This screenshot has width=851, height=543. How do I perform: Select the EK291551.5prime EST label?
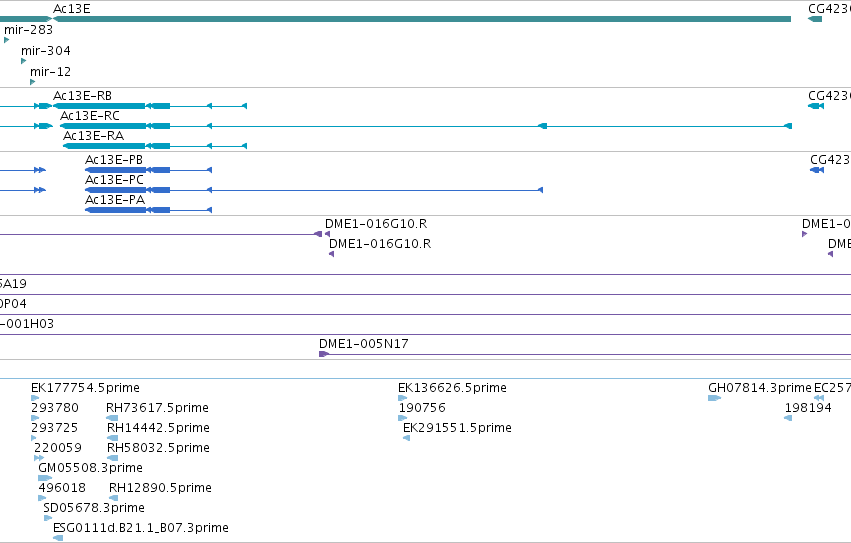click(x=457, y=428)
